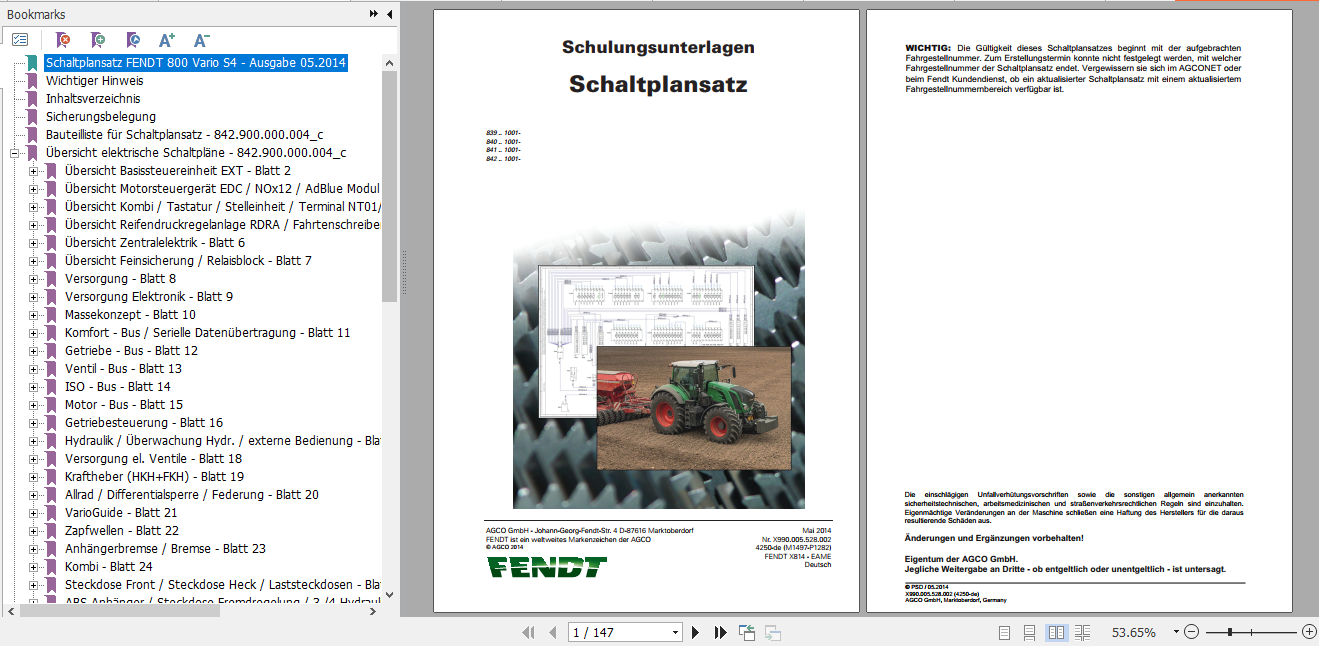Image resolution: width=1319 pixels, height=646 pixels.
Task: Go to the next page arrow
Action: [696, 632]
